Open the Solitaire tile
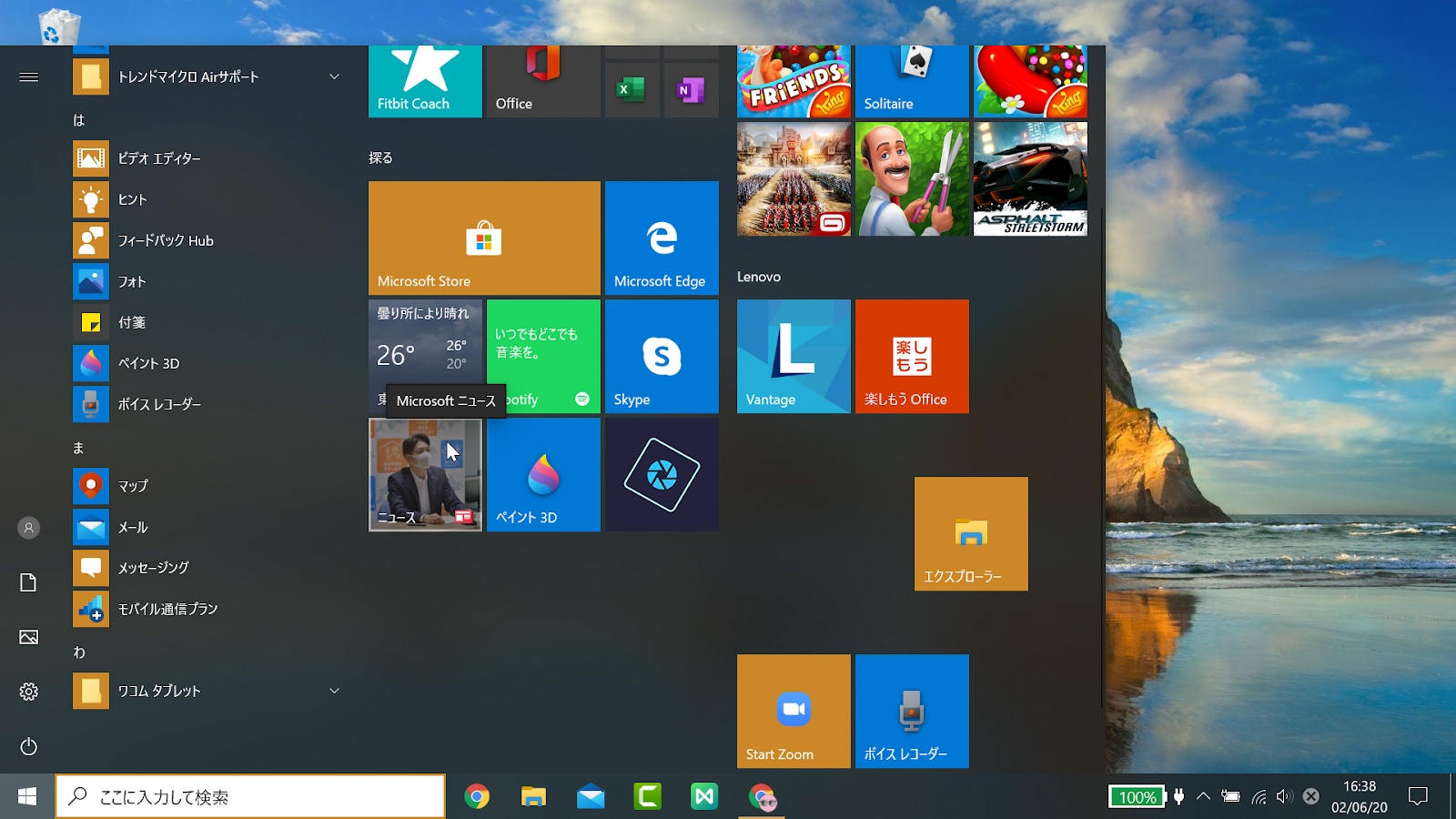The image size is (1456, 819). point(912,82)
